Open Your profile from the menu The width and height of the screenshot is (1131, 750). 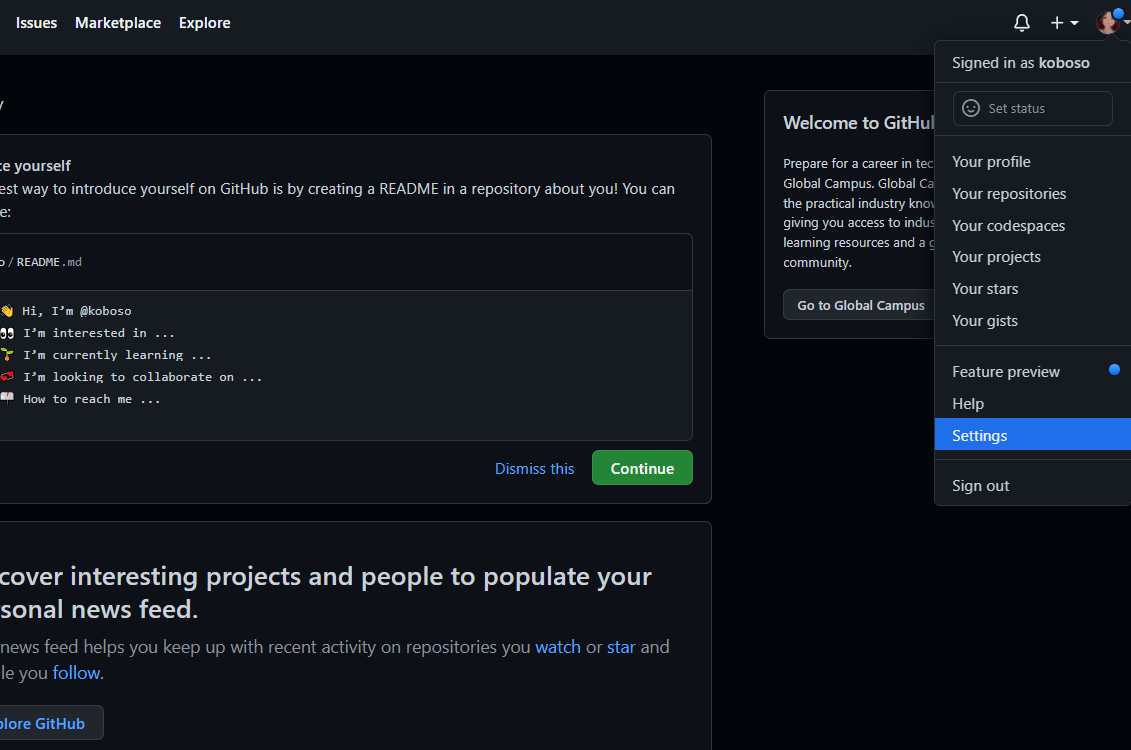click(x=1032, y=162)
